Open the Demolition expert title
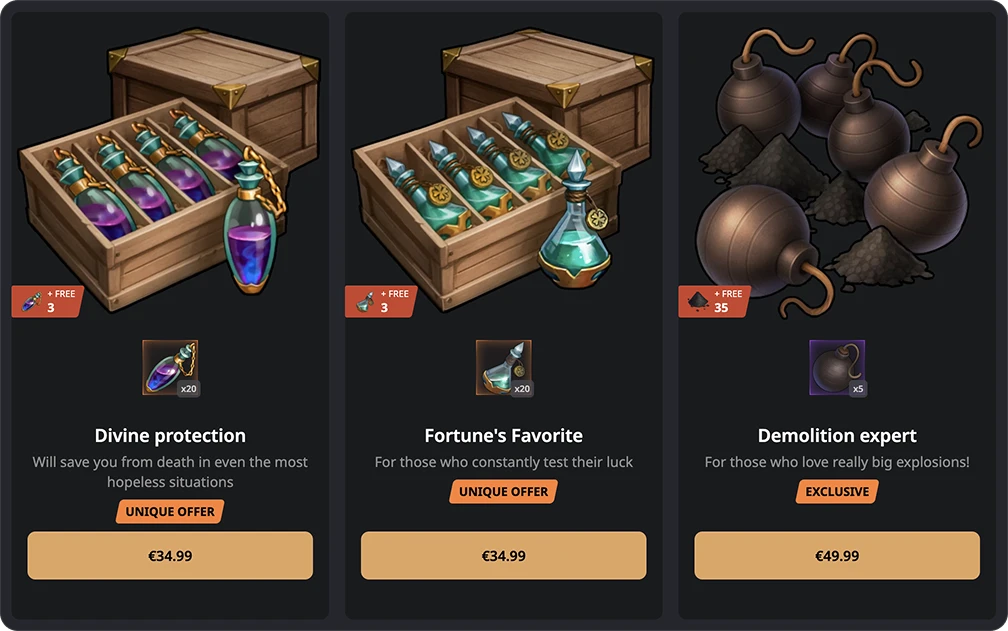The width and height of the screenshot is (1008, 631). pos(837,436)
